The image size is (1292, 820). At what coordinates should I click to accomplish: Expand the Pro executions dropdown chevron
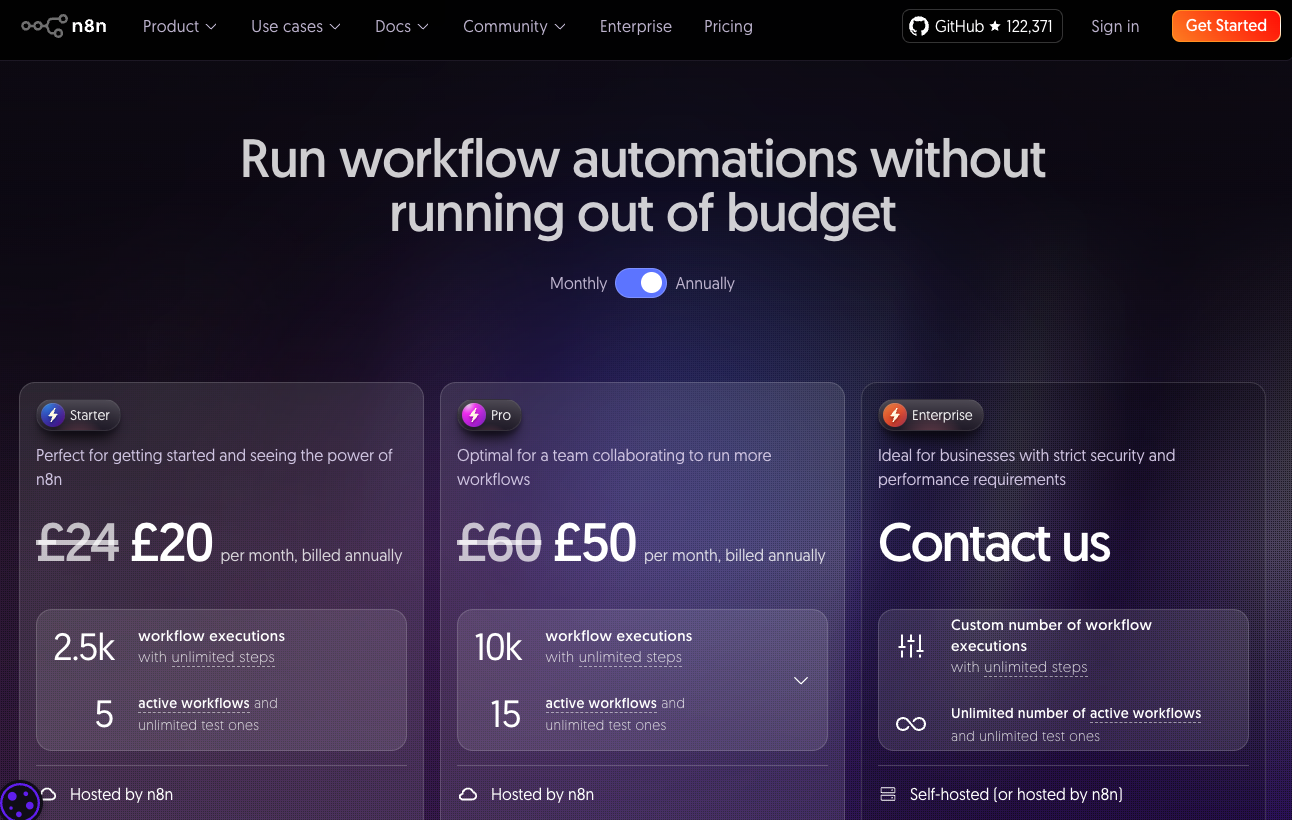click(800, 680)
